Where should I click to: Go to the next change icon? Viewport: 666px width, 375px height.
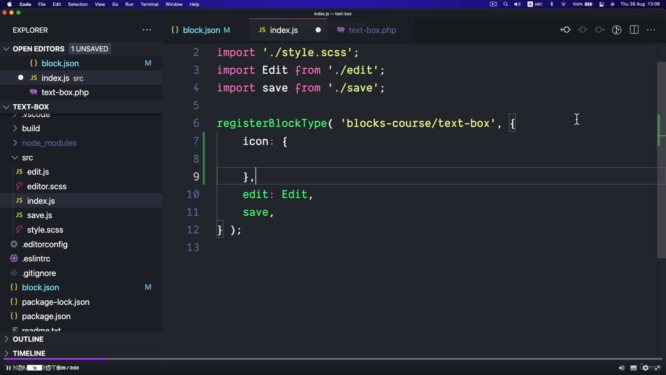599,30
